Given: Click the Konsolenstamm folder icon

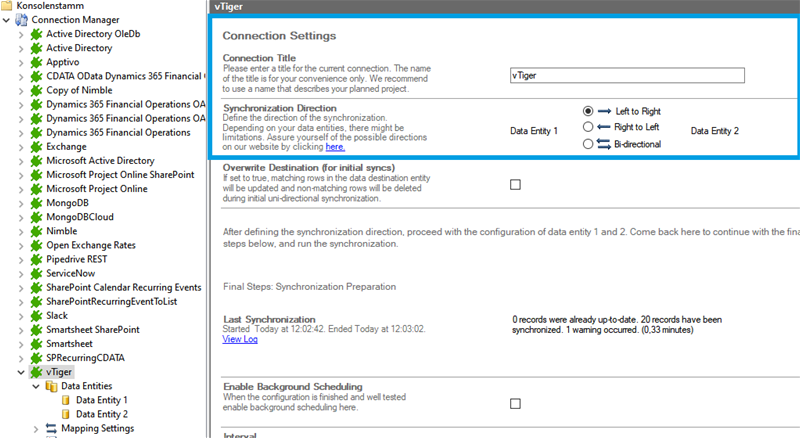Looking at the screenshot, I should (8, 5).
